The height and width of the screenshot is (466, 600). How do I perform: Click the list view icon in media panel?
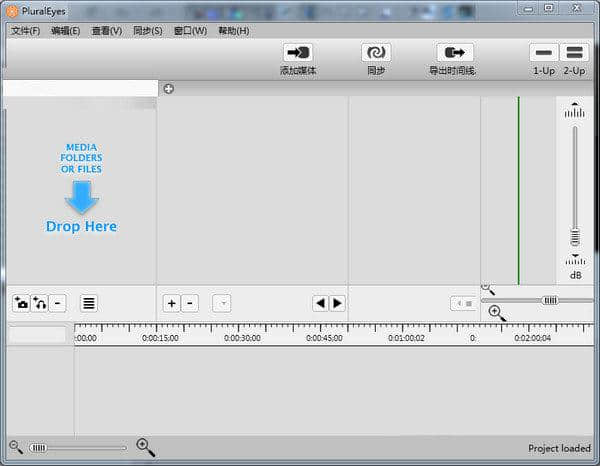click(89, 303)
